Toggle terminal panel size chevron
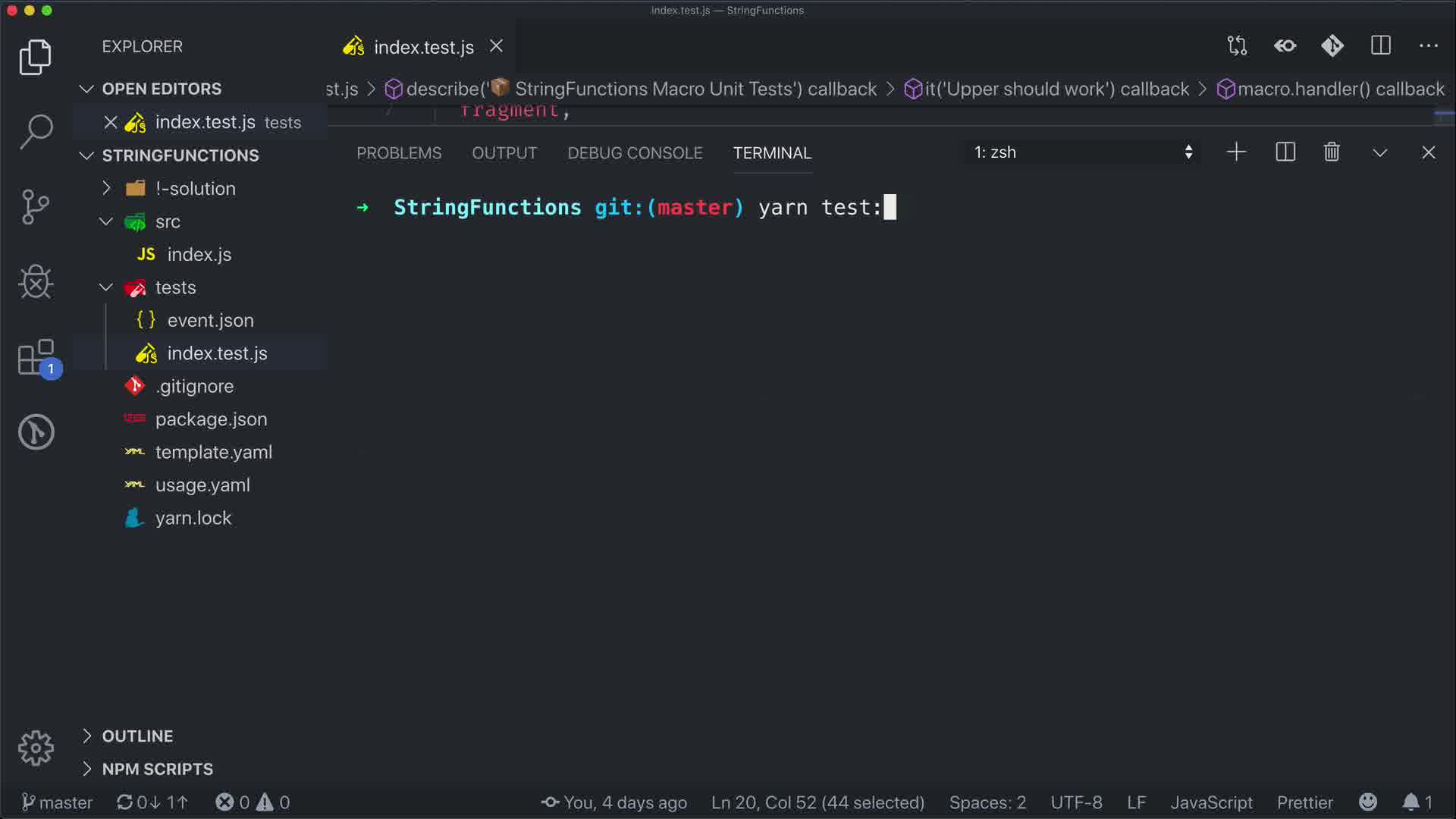Screen dimensions: 1456x819 pyautogui.click(x=1380, y=152)
